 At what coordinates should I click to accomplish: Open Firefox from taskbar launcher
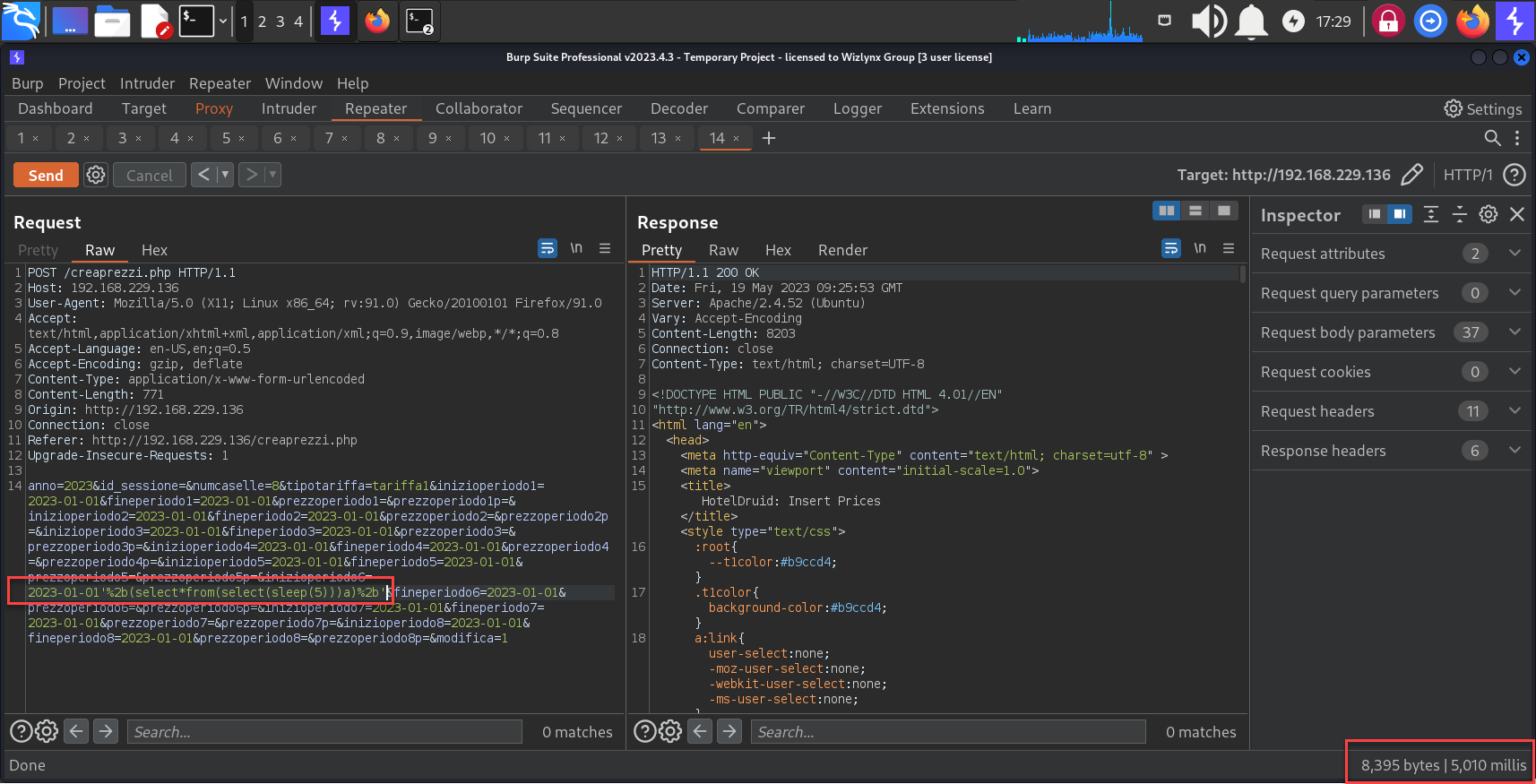(x=377, y=21)
